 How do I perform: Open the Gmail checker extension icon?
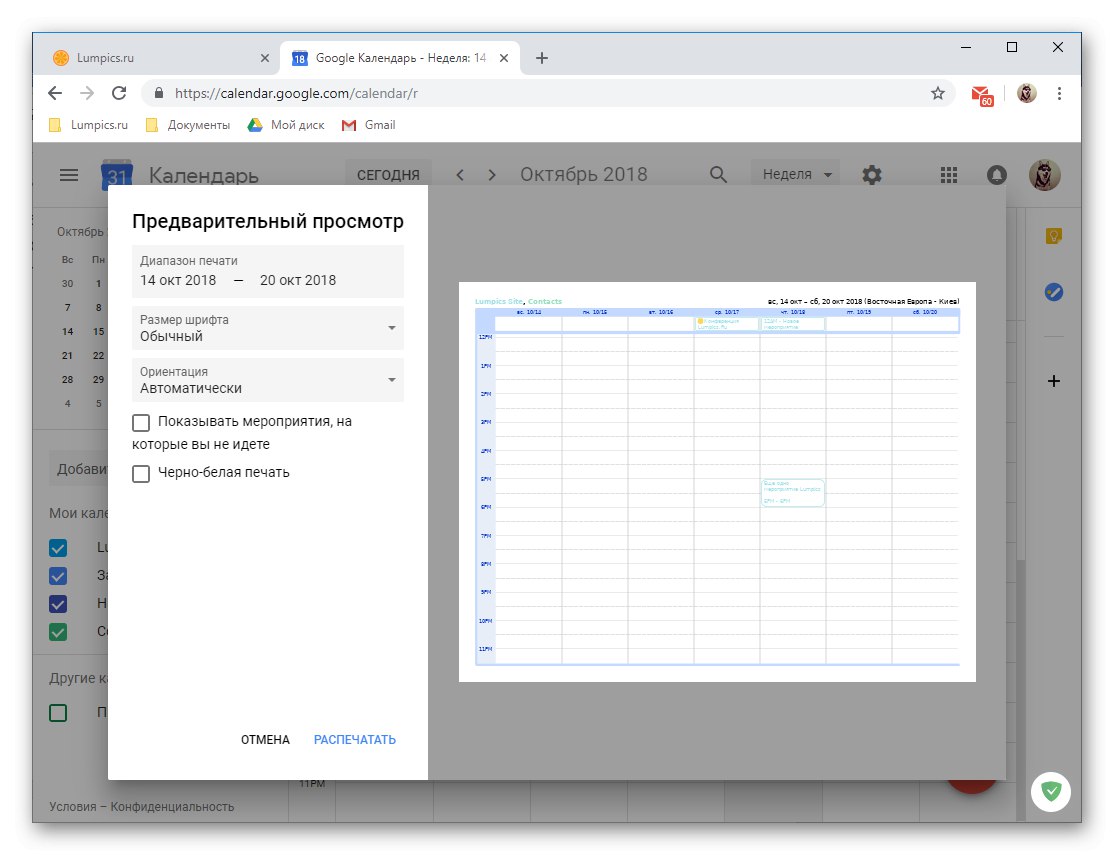tap(982, 95)
